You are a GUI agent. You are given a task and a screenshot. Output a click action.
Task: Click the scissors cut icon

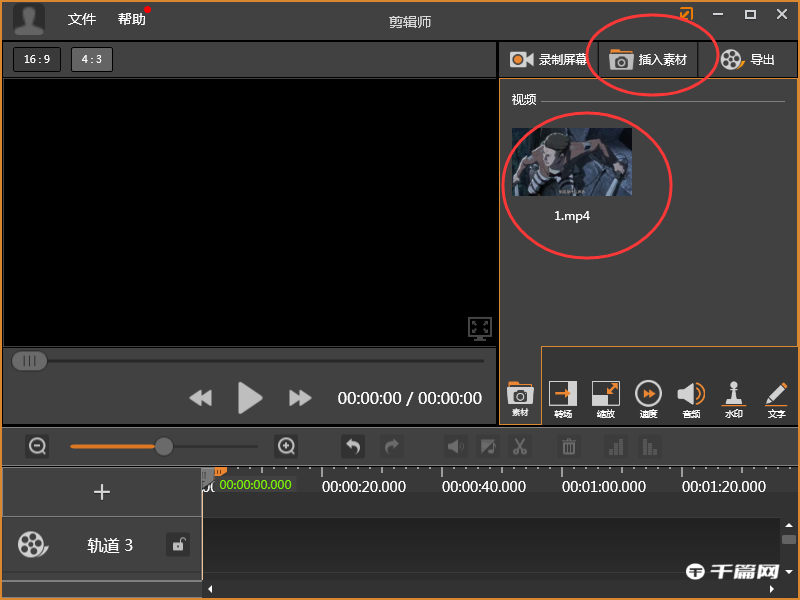pos(520,447)
